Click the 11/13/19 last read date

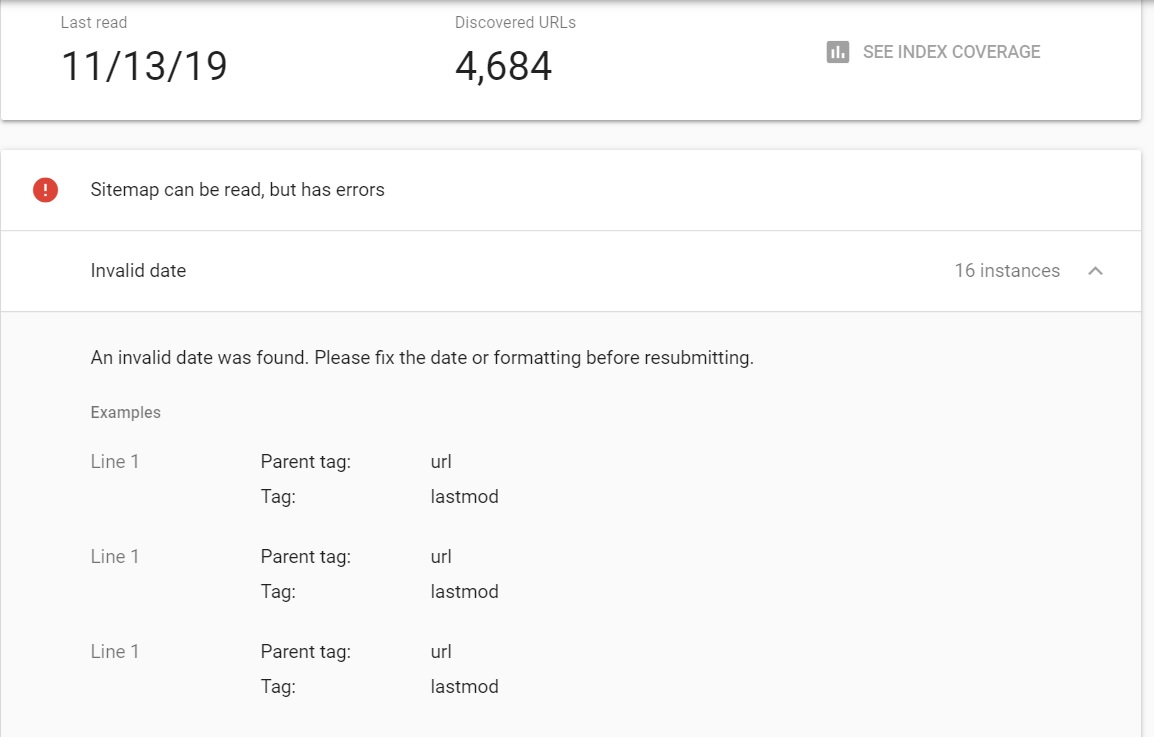pyautogui.click(x=144, y=67)
